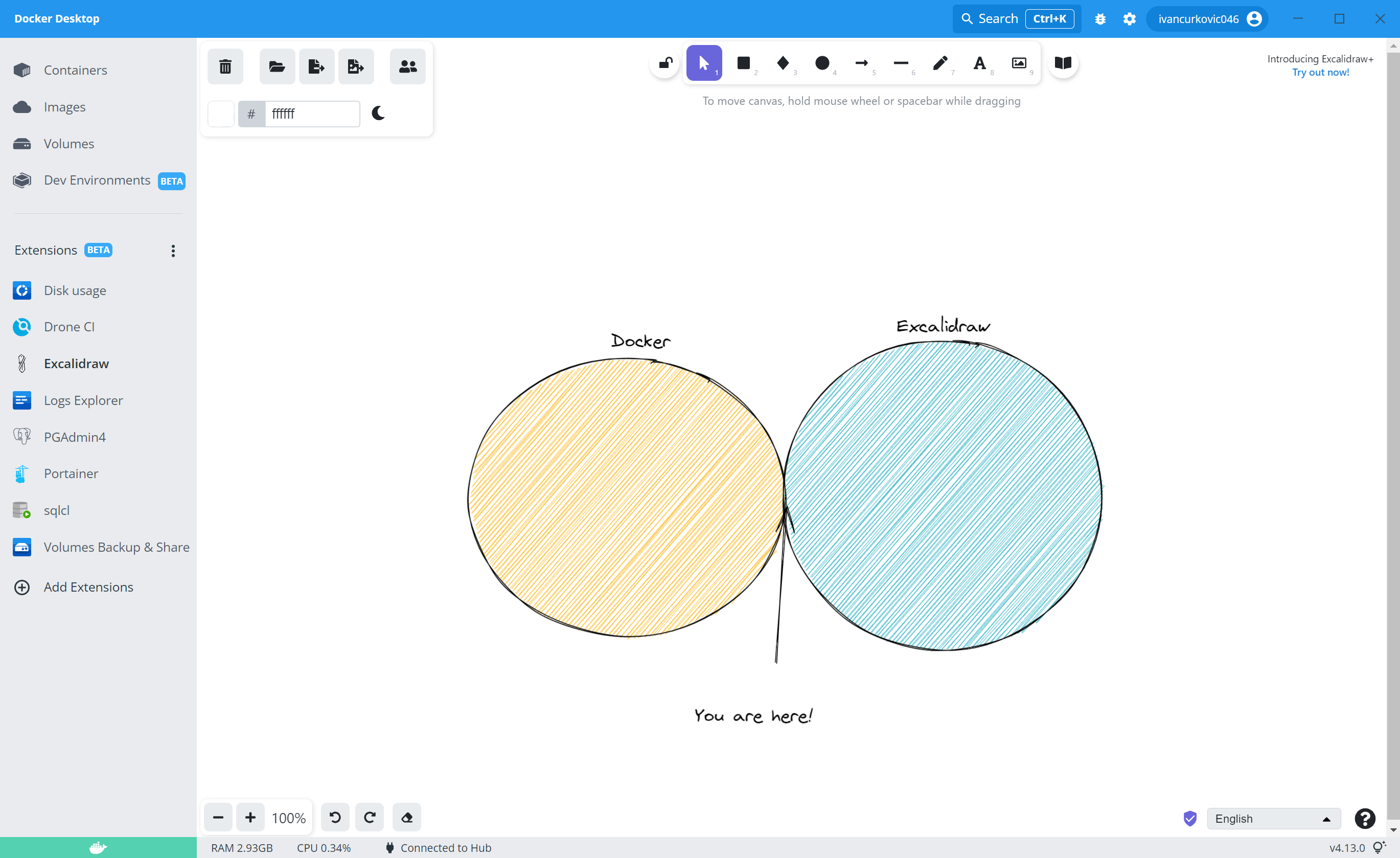Open the bug troubleshoot icon

[x=1100, y=19]
